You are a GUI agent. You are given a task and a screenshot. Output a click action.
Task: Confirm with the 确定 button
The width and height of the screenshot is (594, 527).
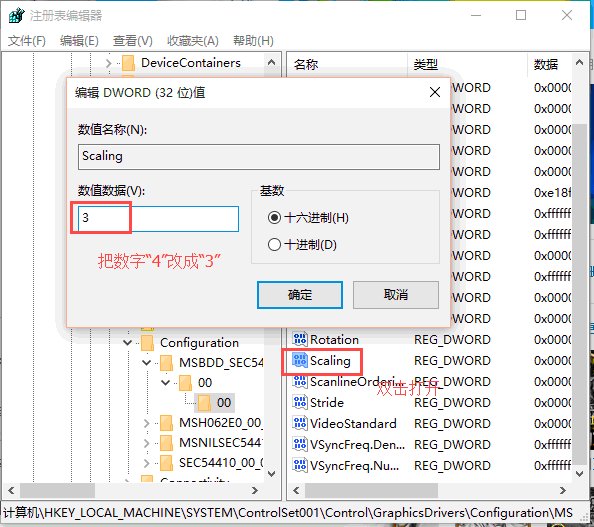point(300,295)
